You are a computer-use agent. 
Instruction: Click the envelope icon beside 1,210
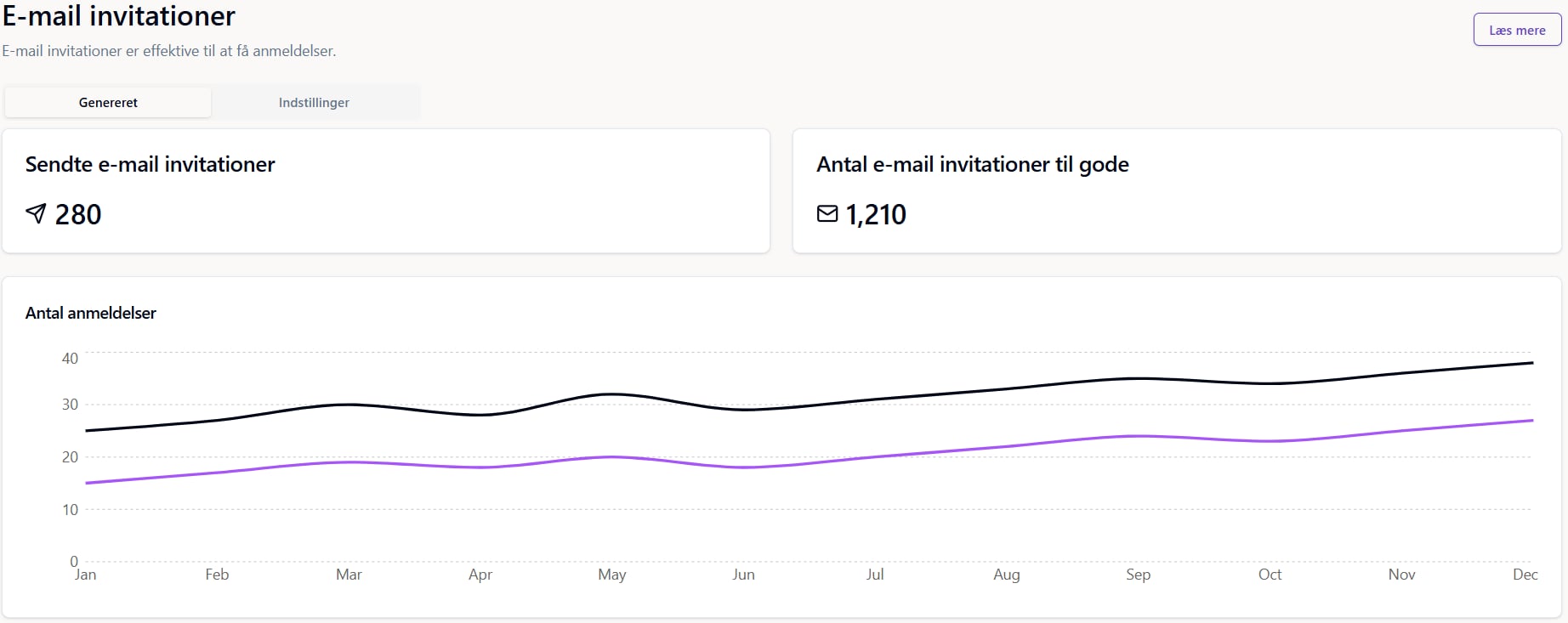[x=827, y=213]
